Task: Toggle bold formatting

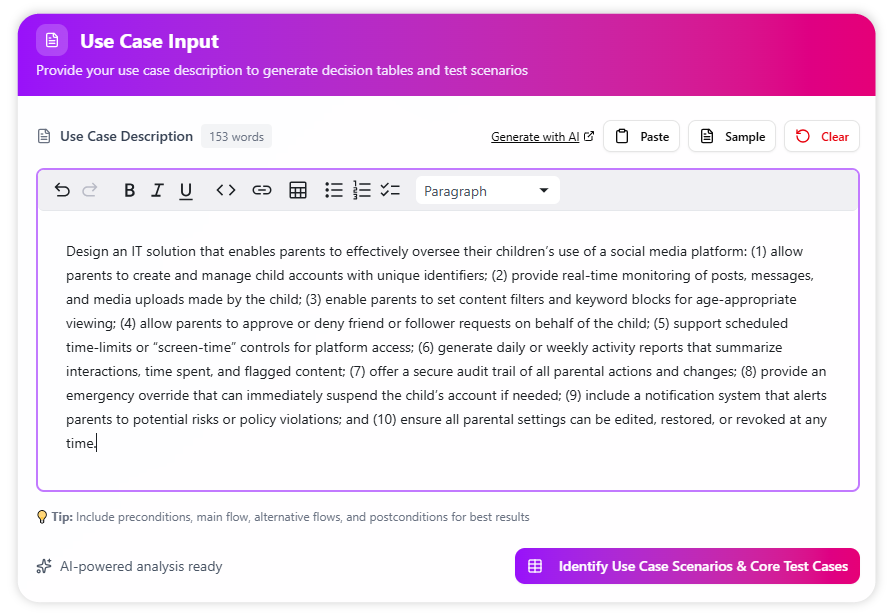Action: pos(129,191)
